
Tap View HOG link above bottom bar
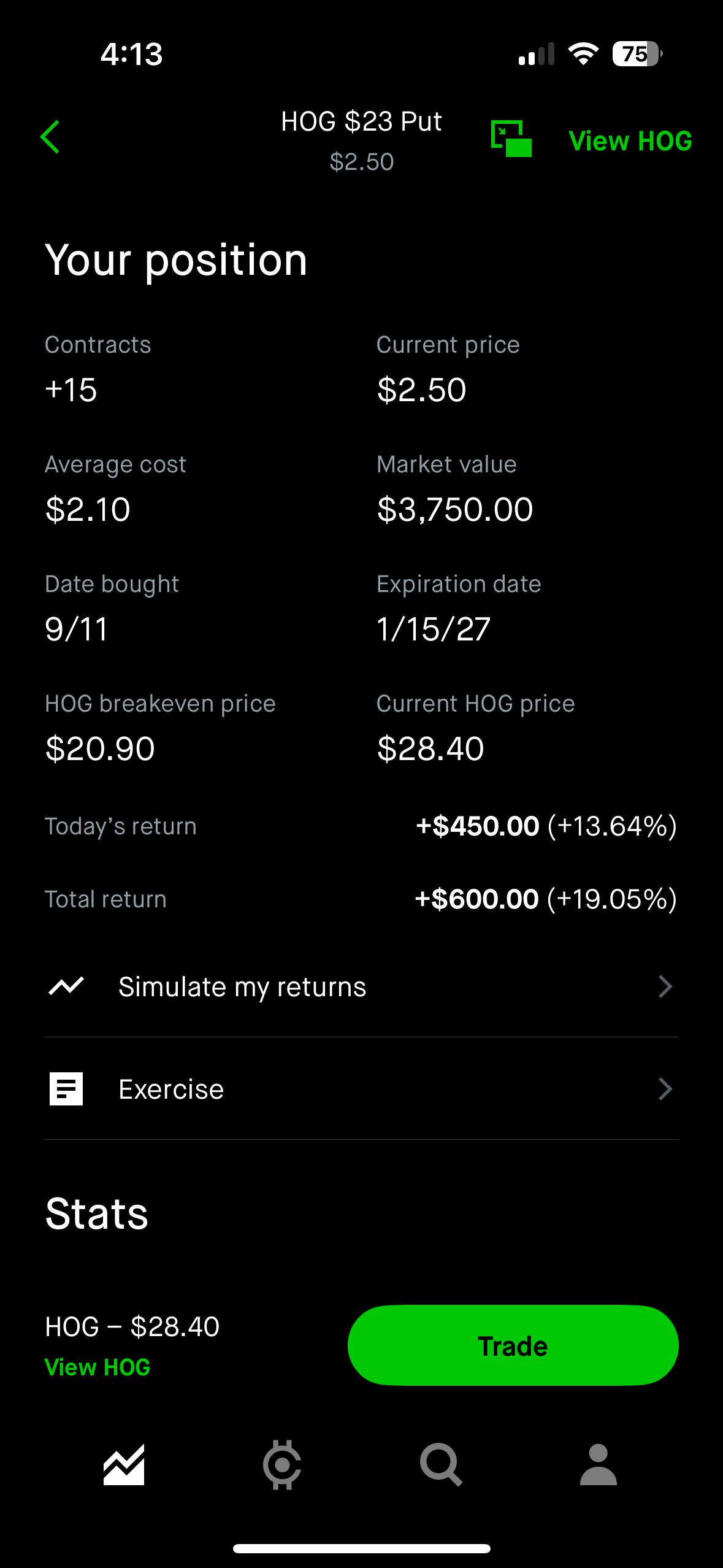(x=98, y=1367)
